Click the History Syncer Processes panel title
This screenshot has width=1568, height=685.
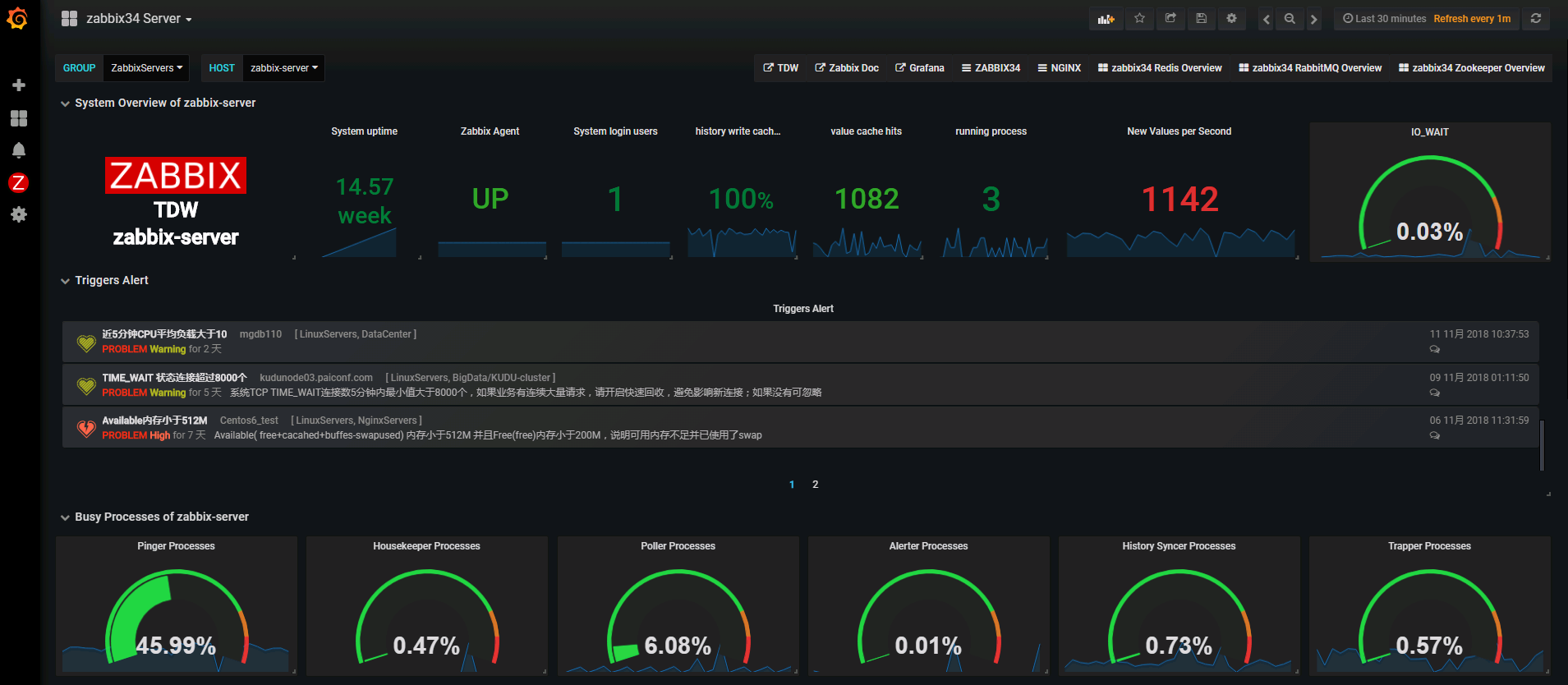coord(1179,546)
